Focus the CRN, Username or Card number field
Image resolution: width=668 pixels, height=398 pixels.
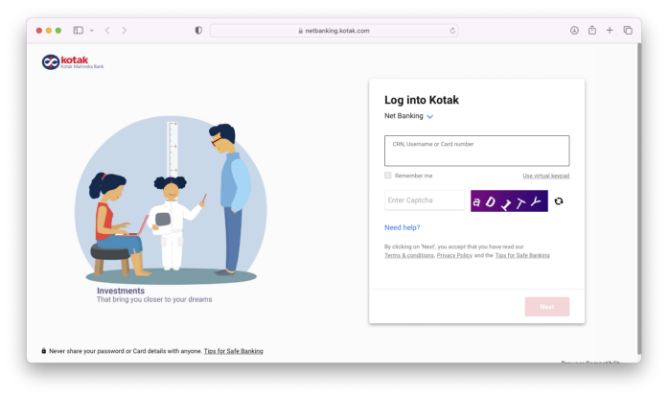(477, 151)
